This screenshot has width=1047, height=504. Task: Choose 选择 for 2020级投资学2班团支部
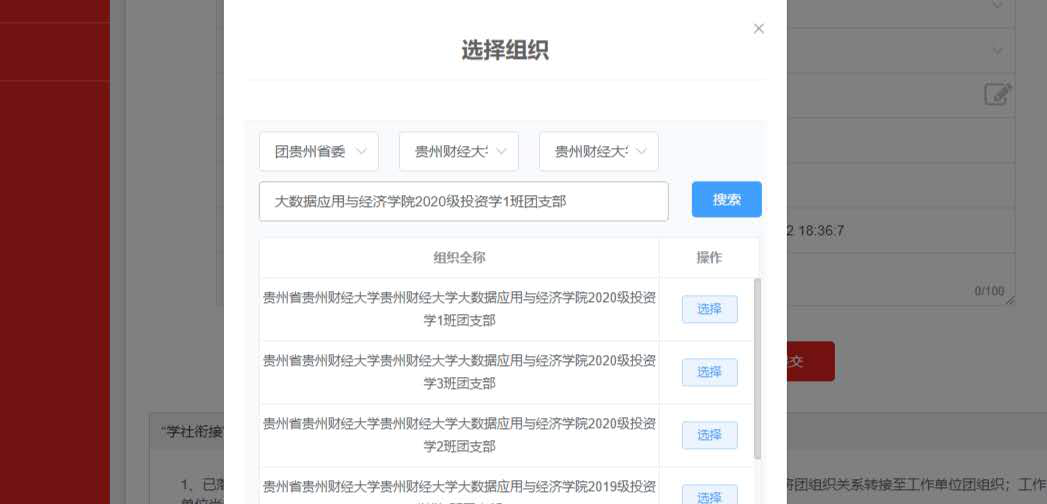(x=709, y=435)
